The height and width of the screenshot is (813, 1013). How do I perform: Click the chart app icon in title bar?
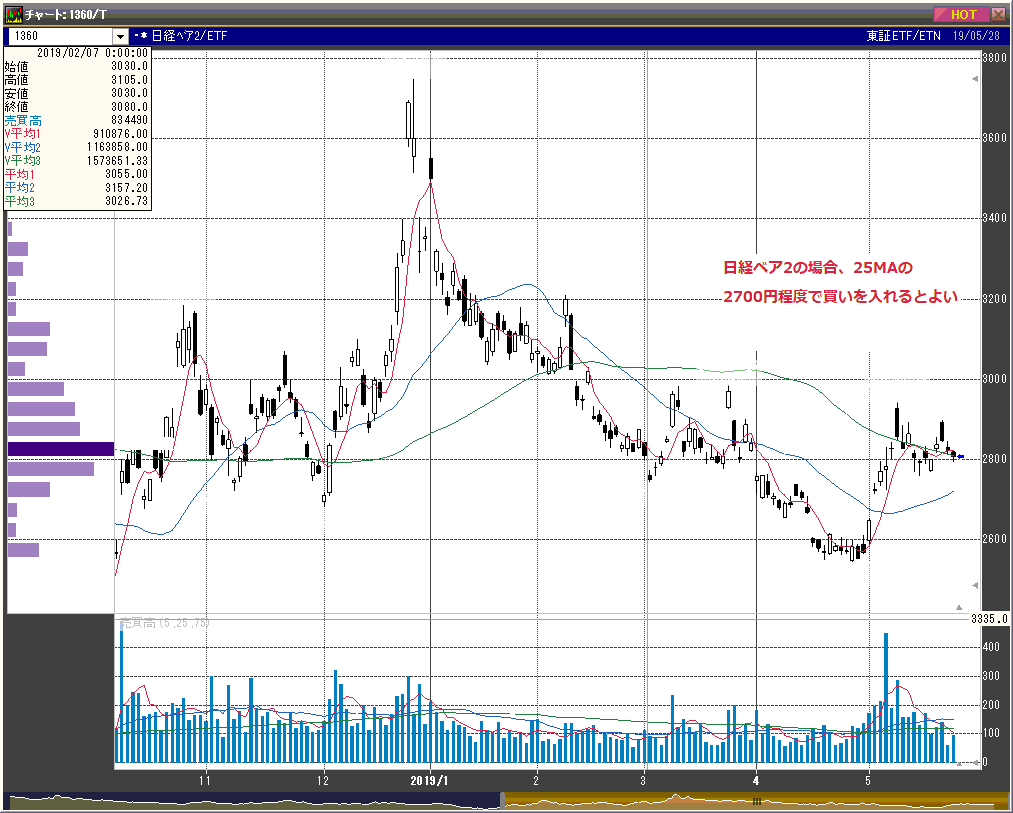pyautogui.click(x=13, y=14)
